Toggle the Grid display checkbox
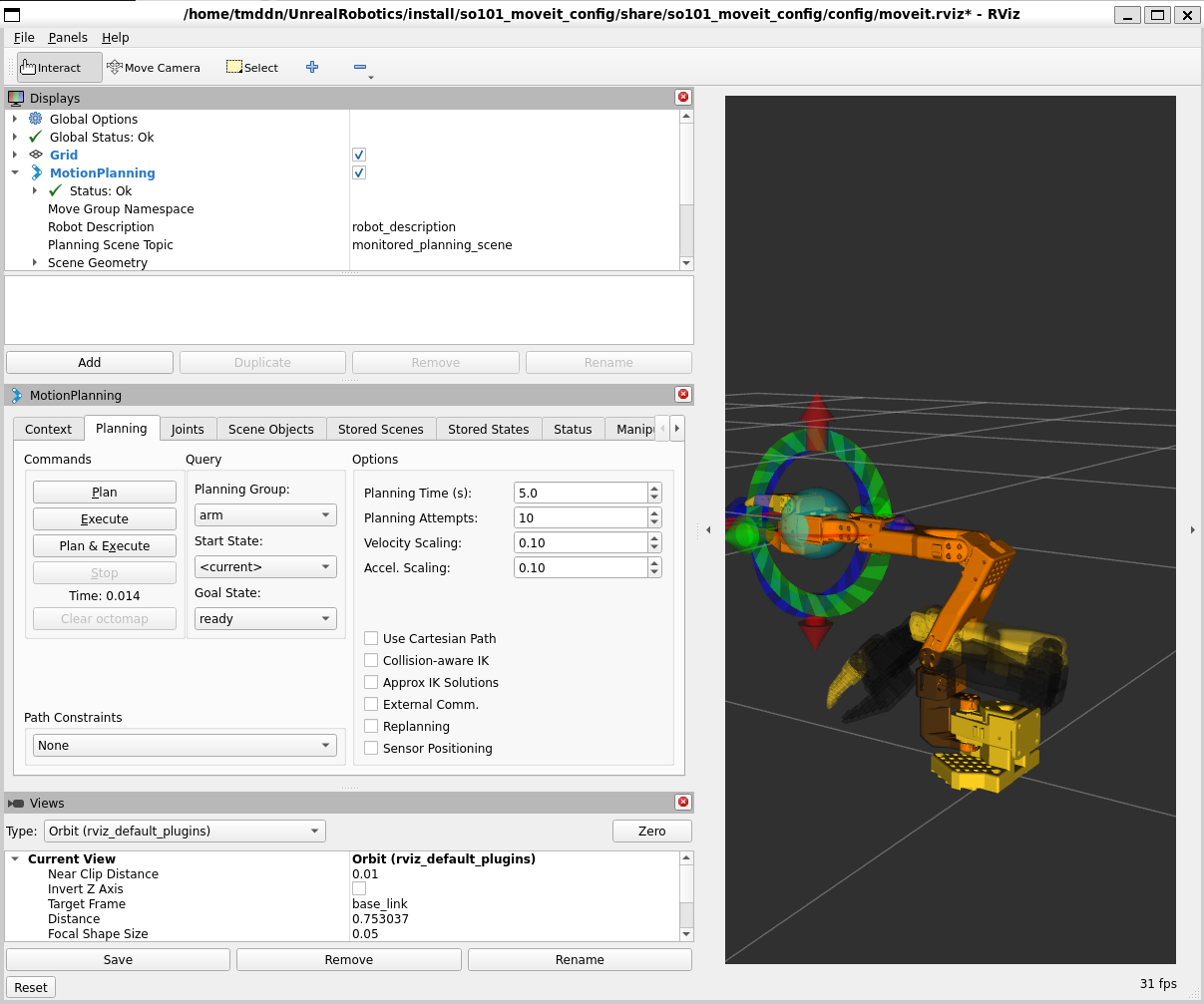1204x1004 pixels. [x=359, y=155]
